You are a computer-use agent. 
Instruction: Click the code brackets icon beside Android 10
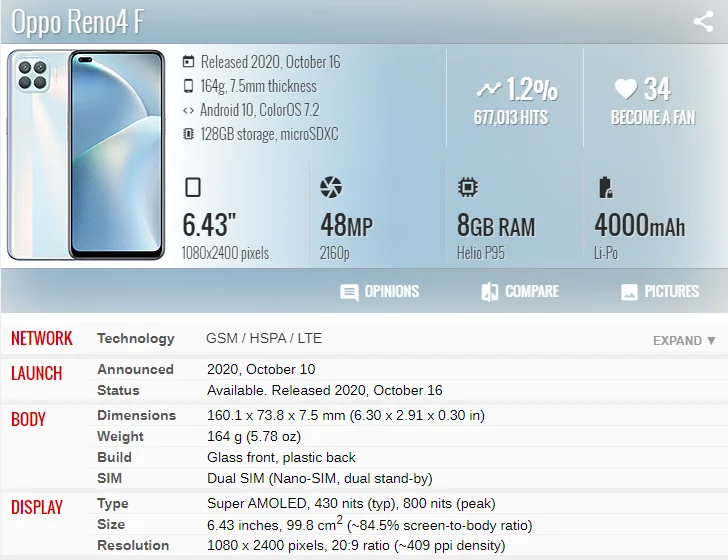tap(188, 111)
